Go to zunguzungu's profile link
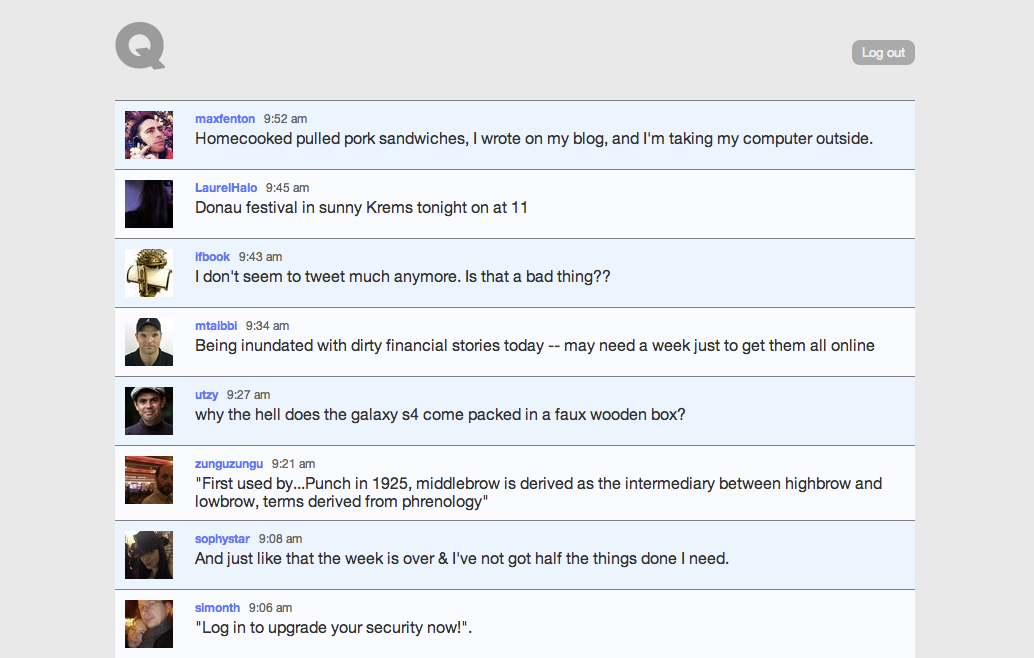 (x=229, y=464)
